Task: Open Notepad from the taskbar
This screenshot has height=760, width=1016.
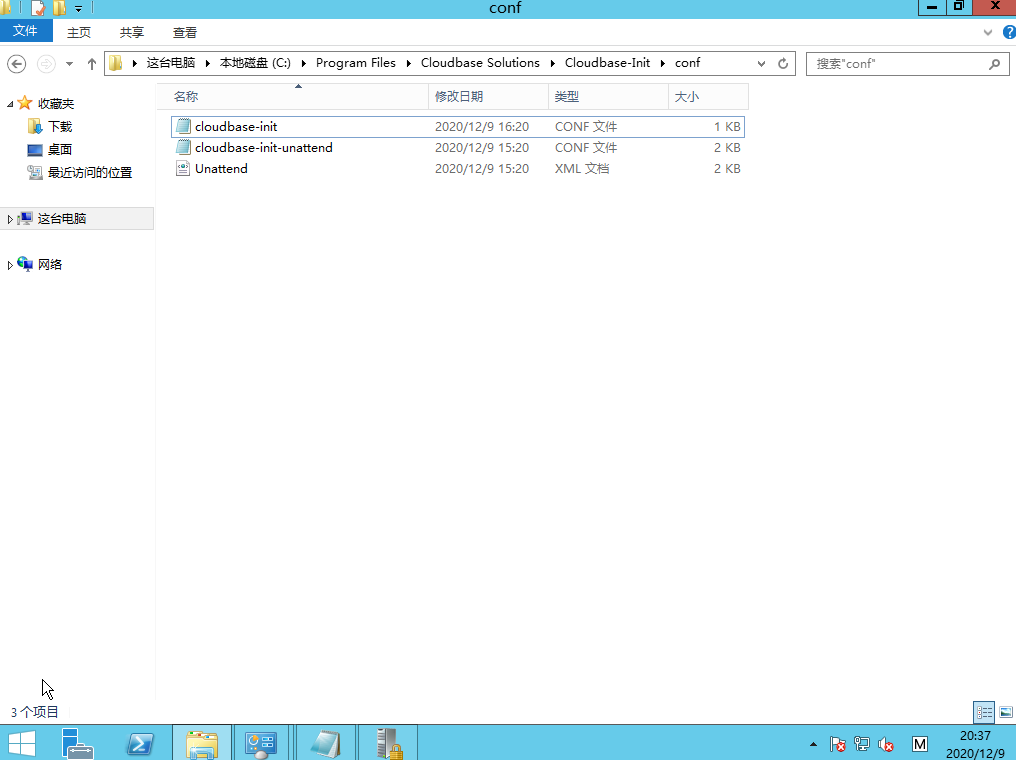Action: 325,743
